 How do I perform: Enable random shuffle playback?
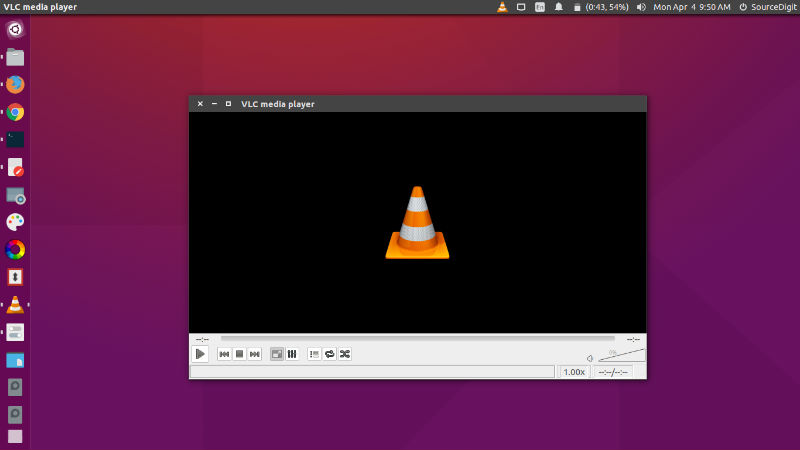tap(345, 354)
